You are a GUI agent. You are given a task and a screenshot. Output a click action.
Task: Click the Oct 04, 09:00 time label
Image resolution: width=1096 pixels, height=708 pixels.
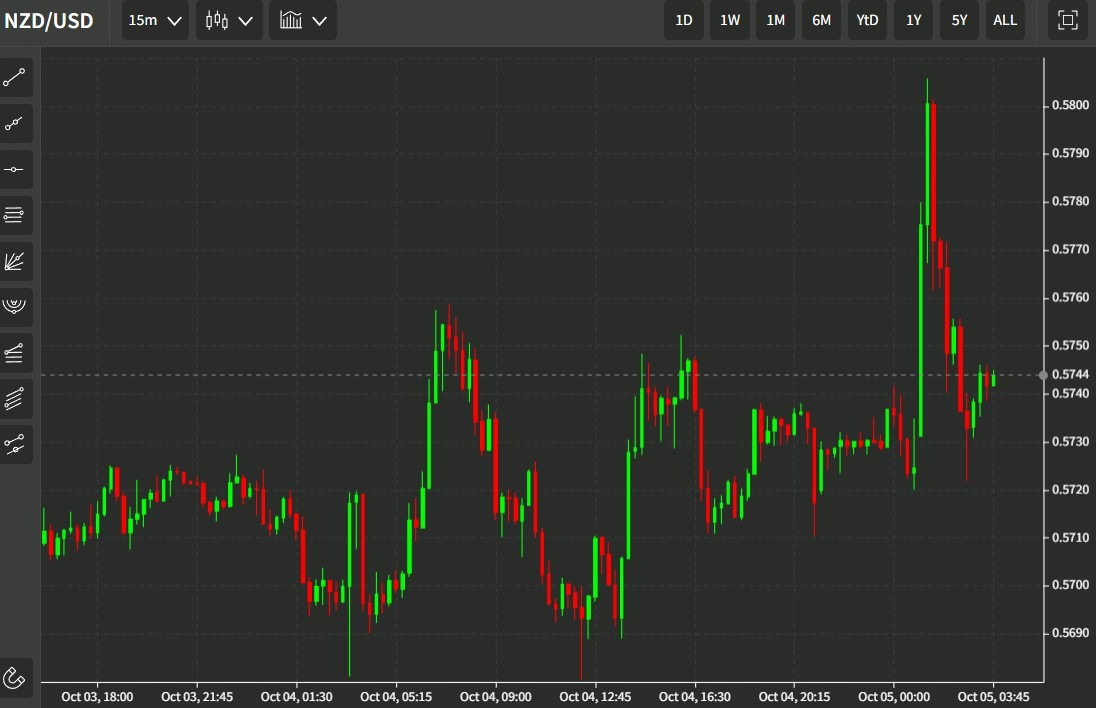(x=496, y=697)
